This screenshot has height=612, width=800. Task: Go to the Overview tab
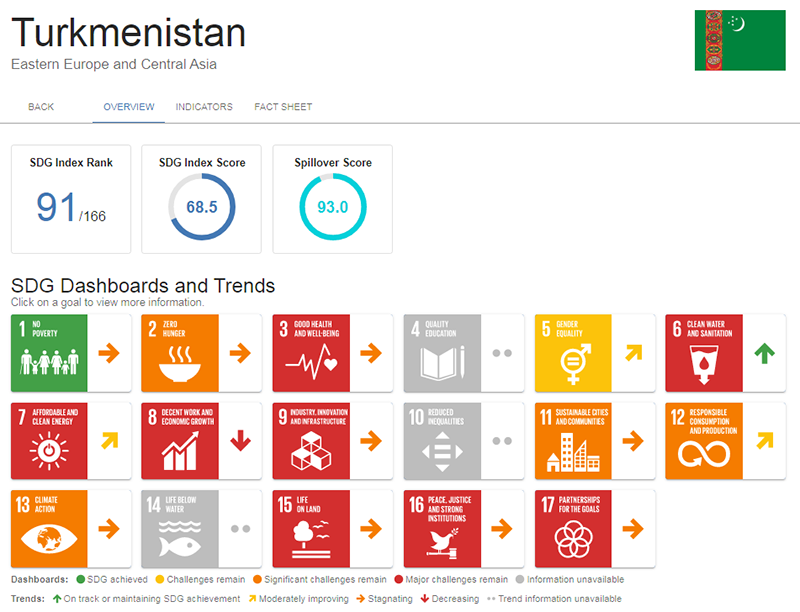(129, 107)
